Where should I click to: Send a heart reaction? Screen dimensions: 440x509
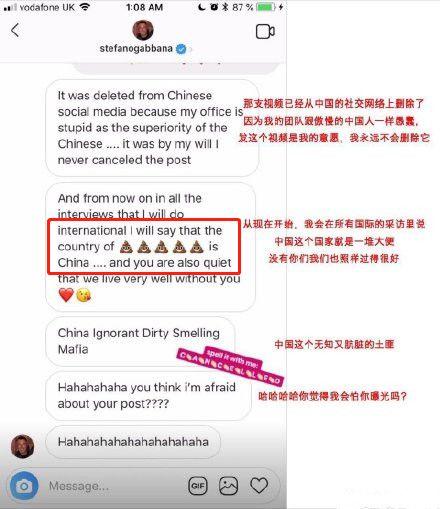pyautogui.click(x=259, y=485)
